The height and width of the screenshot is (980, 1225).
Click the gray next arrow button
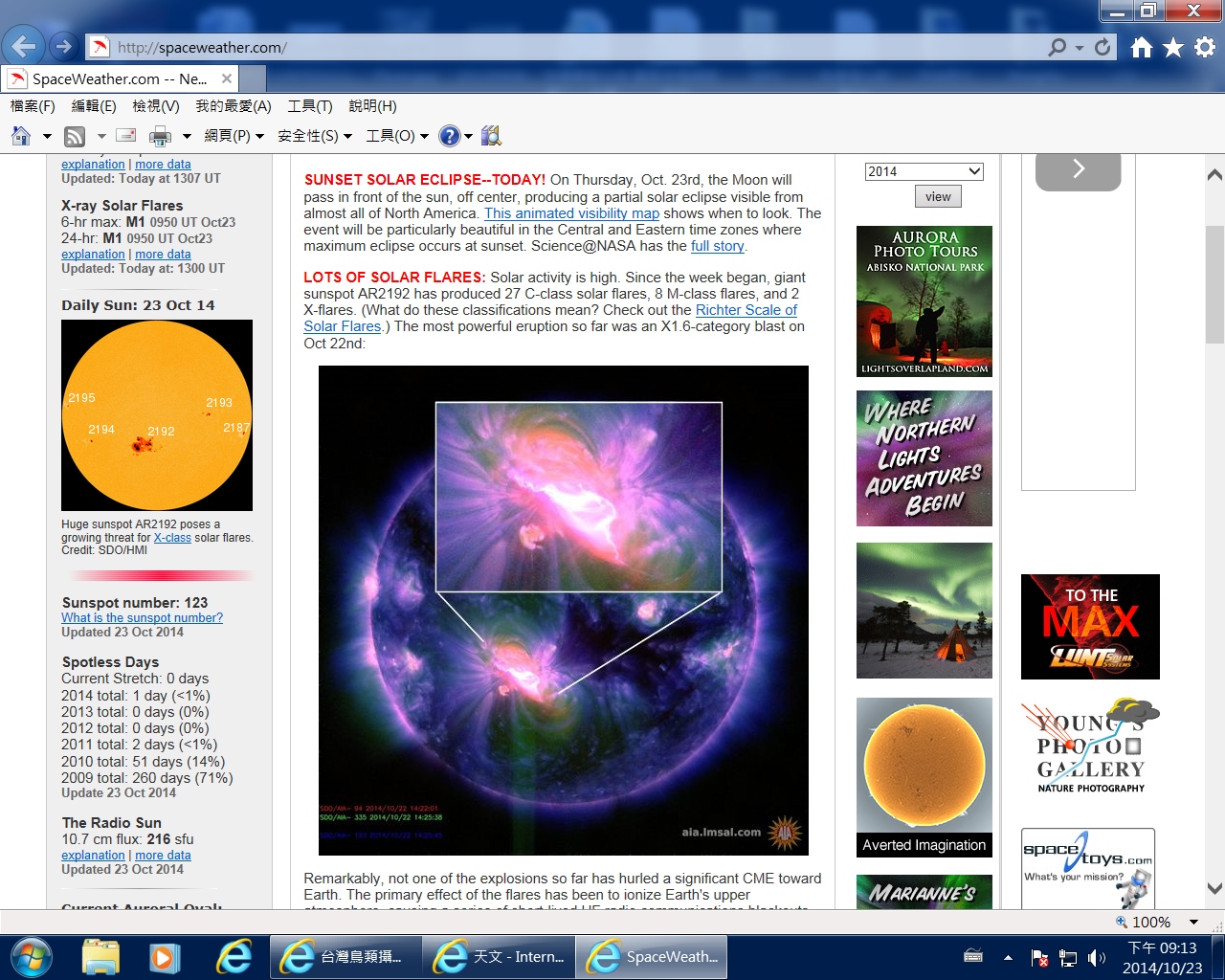1078,170
